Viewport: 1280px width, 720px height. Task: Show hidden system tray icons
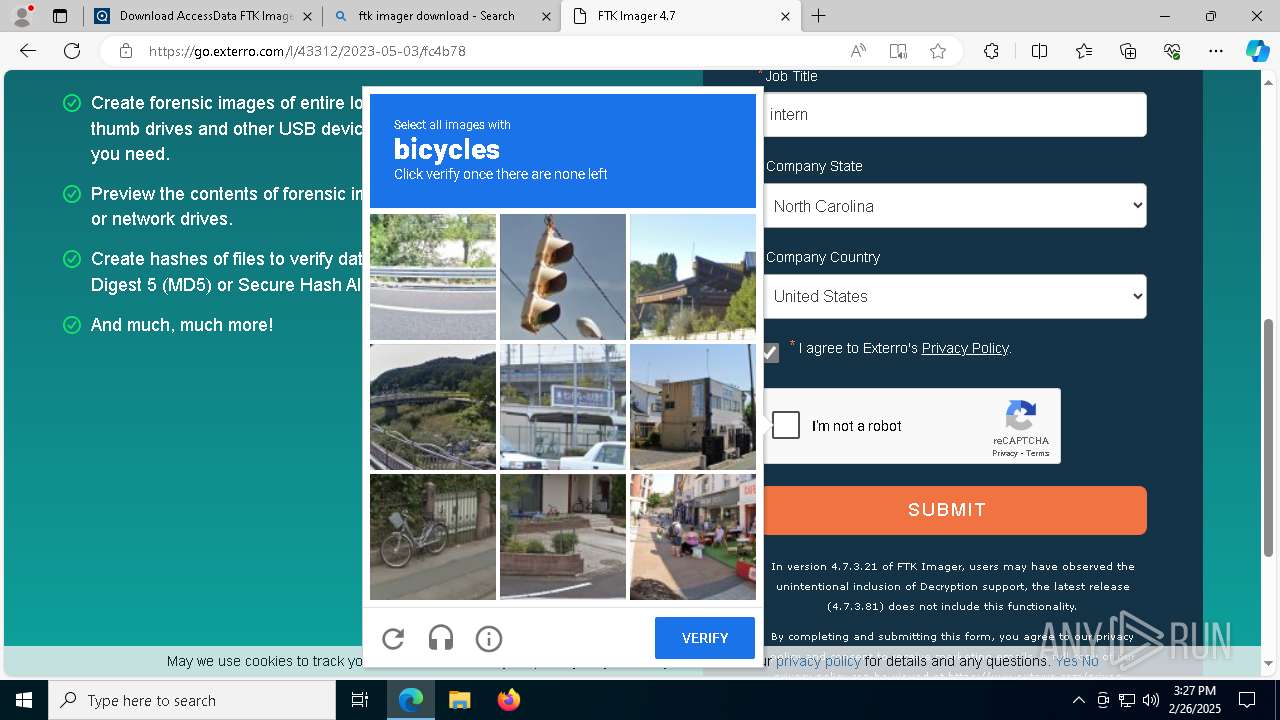tap(1078, 700)
